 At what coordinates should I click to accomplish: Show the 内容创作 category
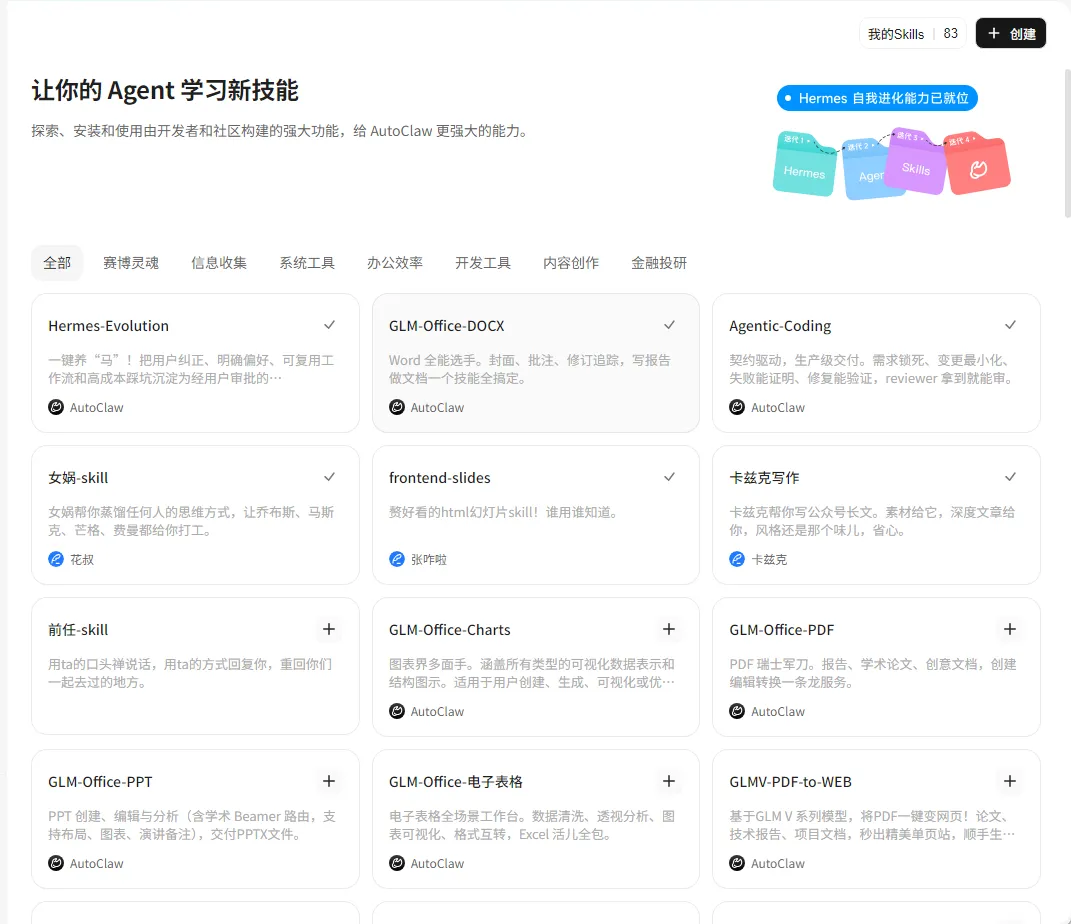(x=571, y=263)
